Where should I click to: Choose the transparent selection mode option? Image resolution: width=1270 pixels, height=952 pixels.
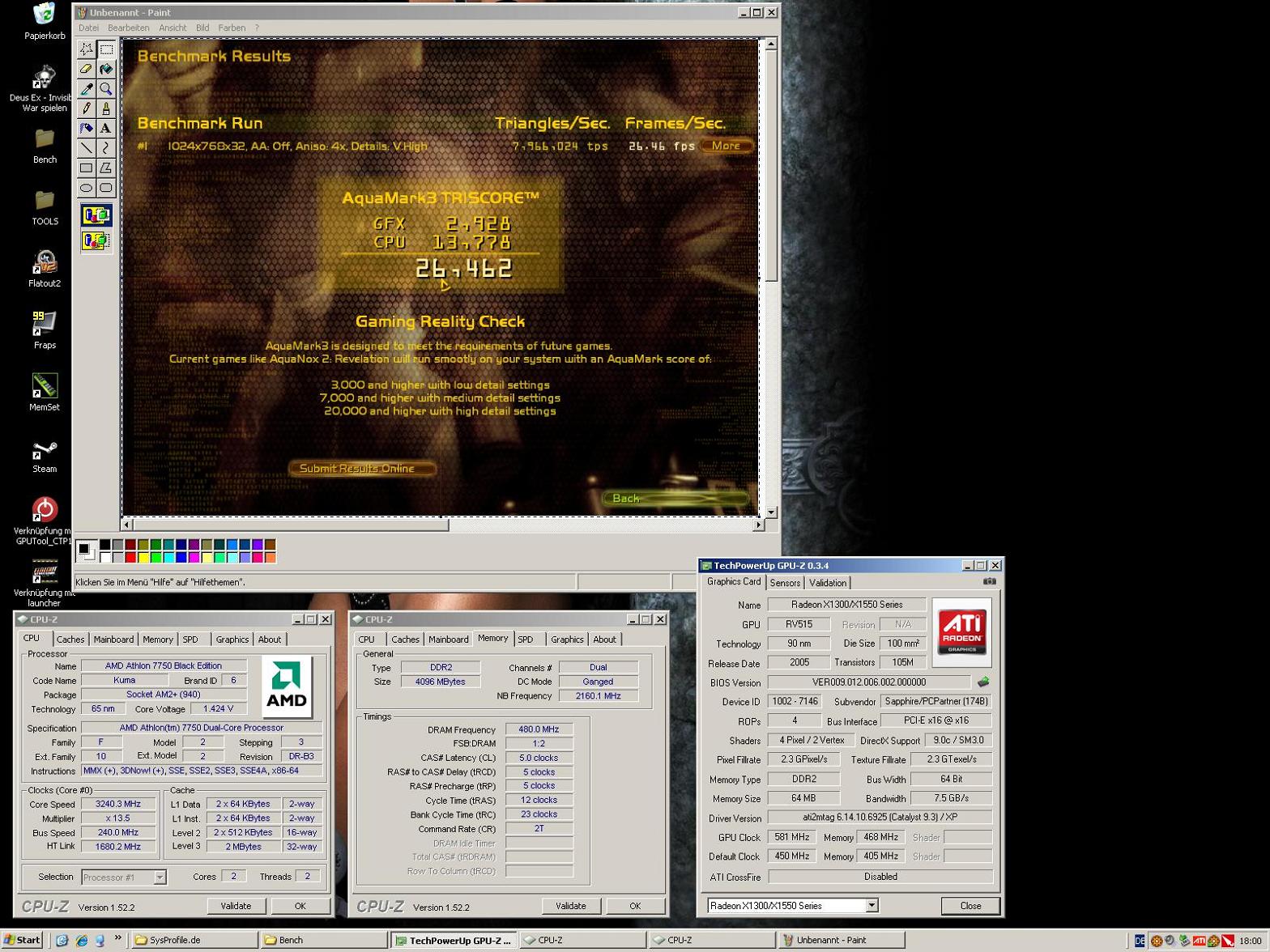[96, 240]
